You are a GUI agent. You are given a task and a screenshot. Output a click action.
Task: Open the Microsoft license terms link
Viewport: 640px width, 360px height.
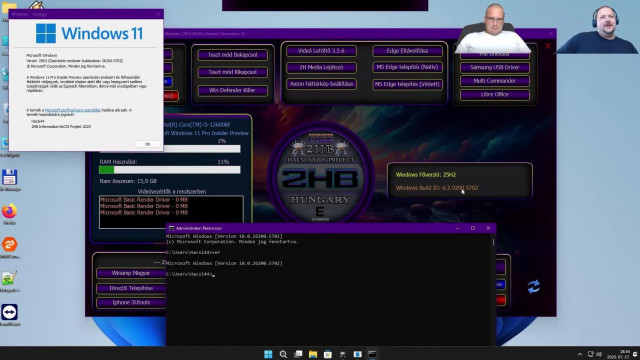pos(73,110)
